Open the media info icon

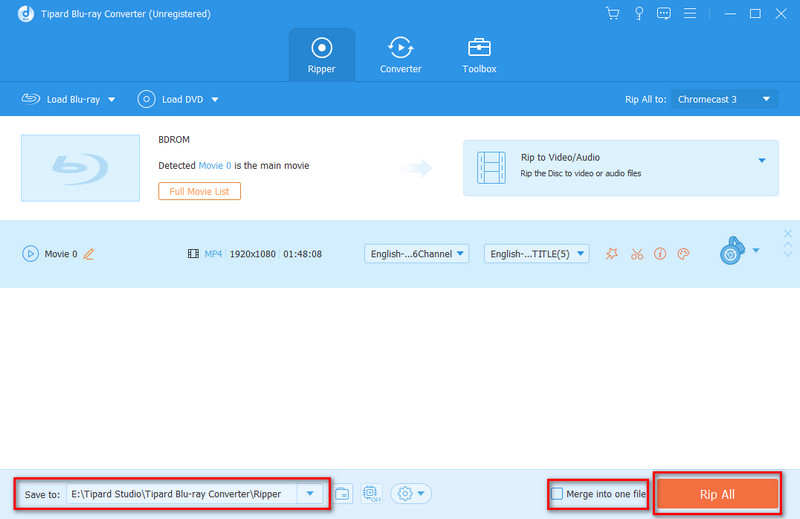coord(660,254)
